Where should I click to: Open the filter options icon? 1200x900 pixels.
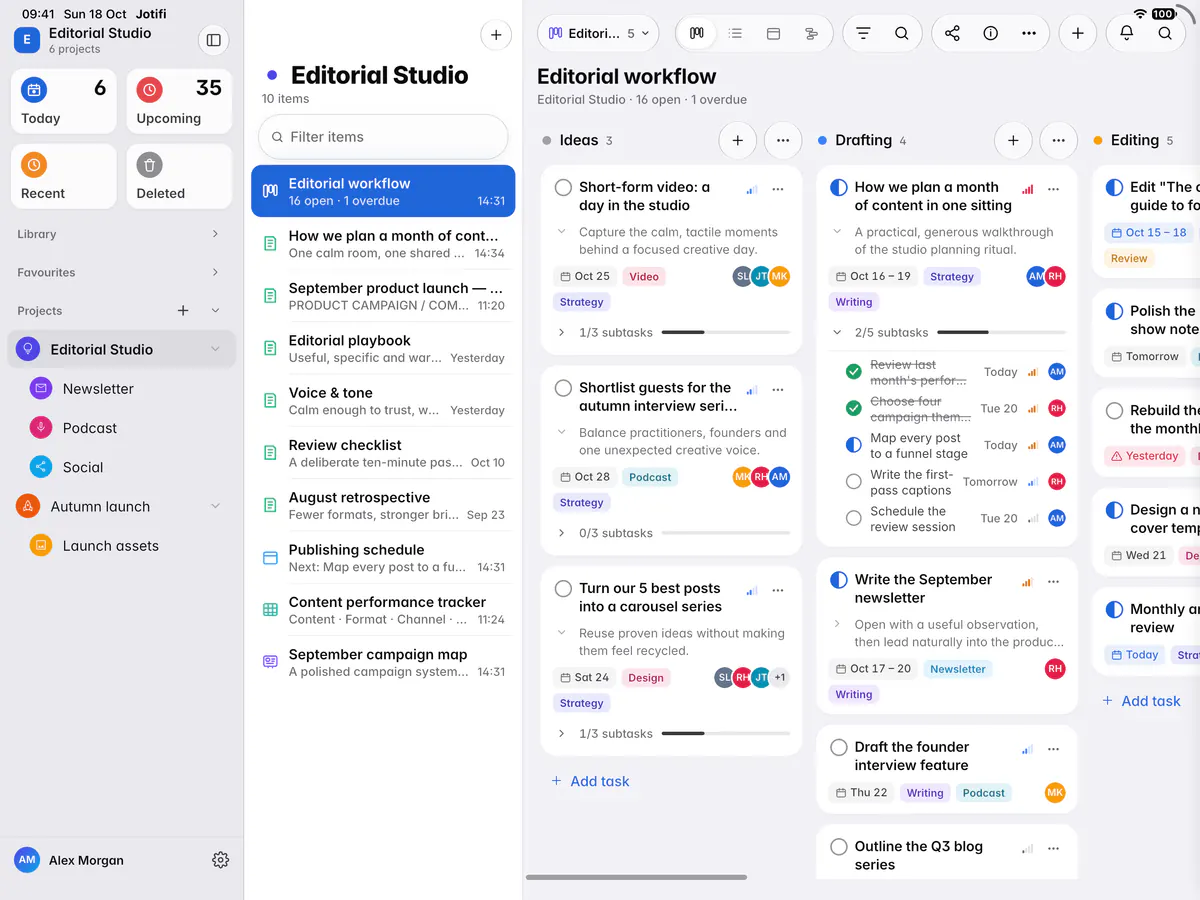point(863,33)
